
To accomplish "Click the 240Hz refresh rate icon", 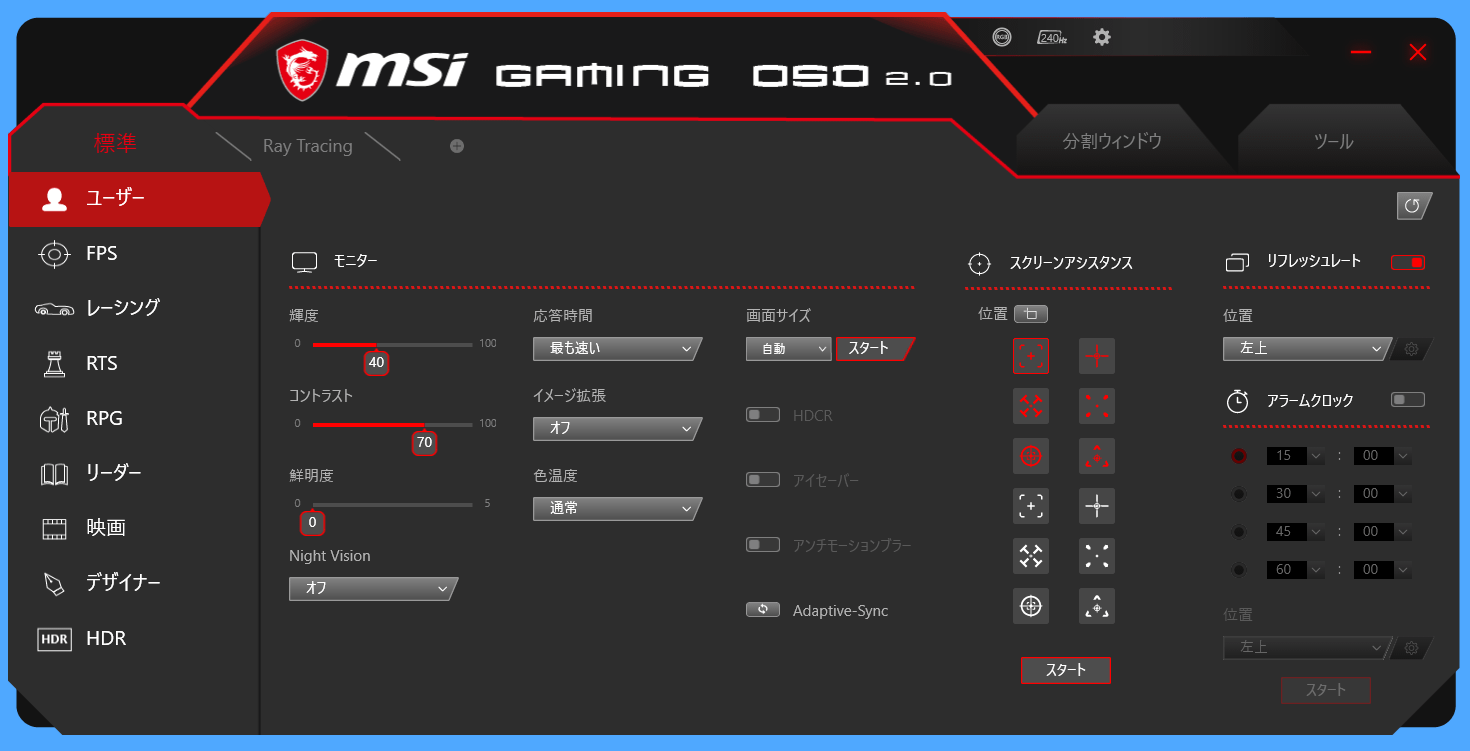I will click(1052, 37).
